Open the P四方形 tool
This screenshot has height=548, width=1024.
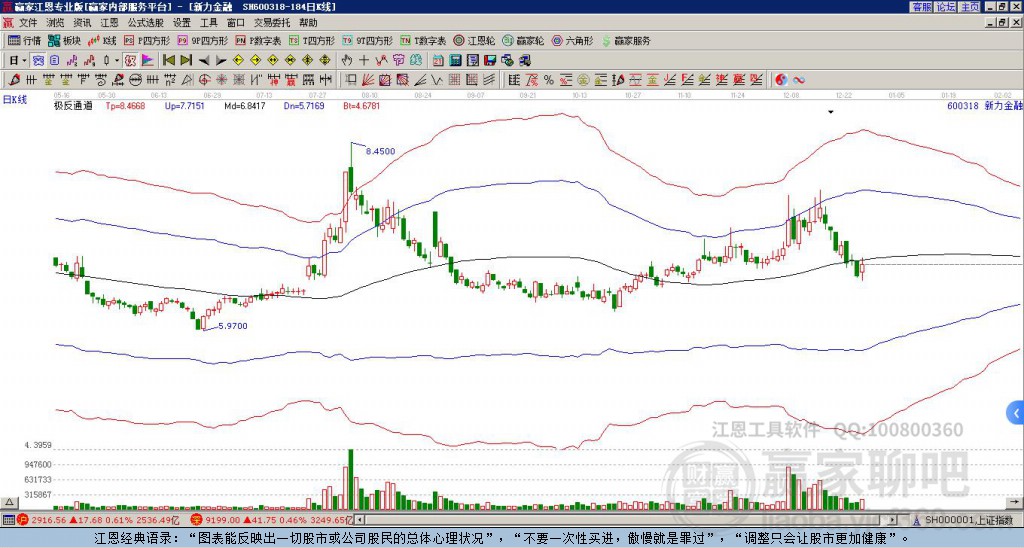click(x=147, y=40)
